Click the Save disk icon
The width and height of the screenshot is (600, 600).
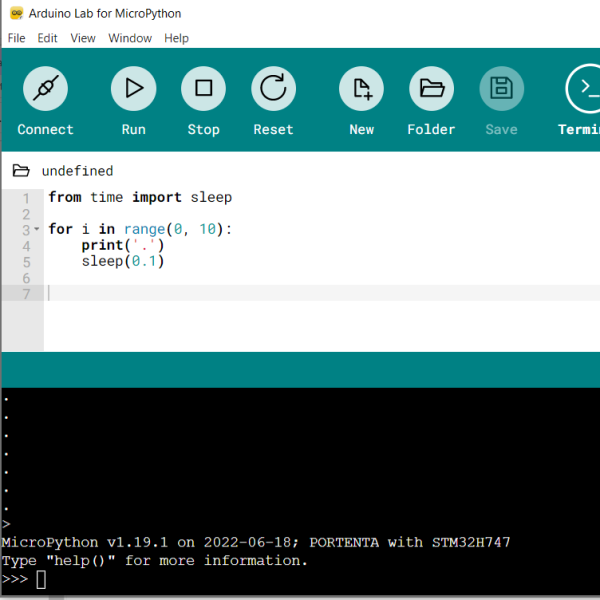pyautogui.click(x=501, y=89)
